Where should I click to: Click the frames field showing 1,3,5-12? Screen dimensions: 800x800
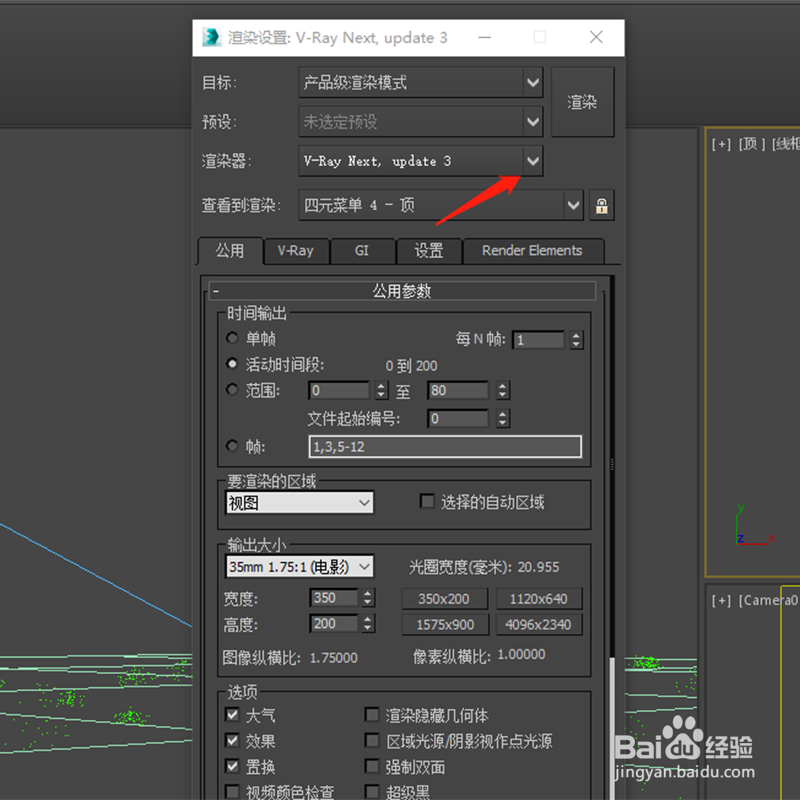tap(445, 447)
